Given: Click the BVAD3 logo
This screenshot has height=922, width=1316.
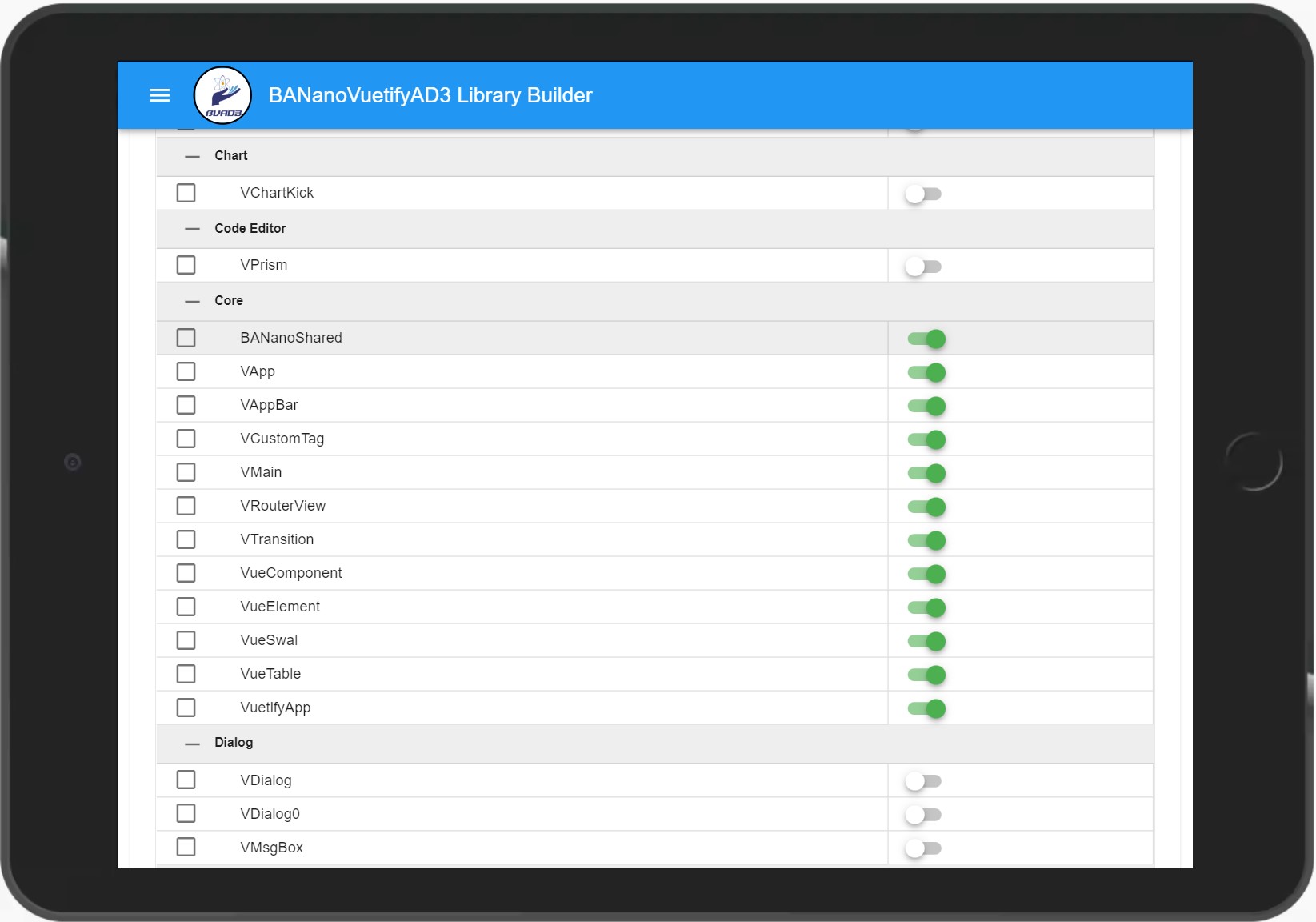Looking at the screenshot, I should 222,94.
